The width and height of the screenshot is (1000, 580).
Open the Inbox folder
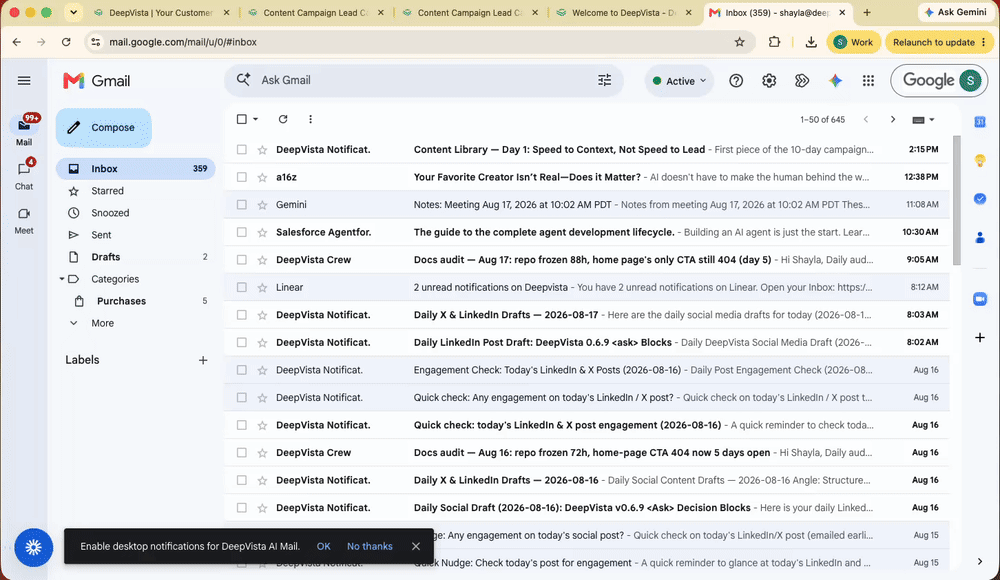coord(135,169)
